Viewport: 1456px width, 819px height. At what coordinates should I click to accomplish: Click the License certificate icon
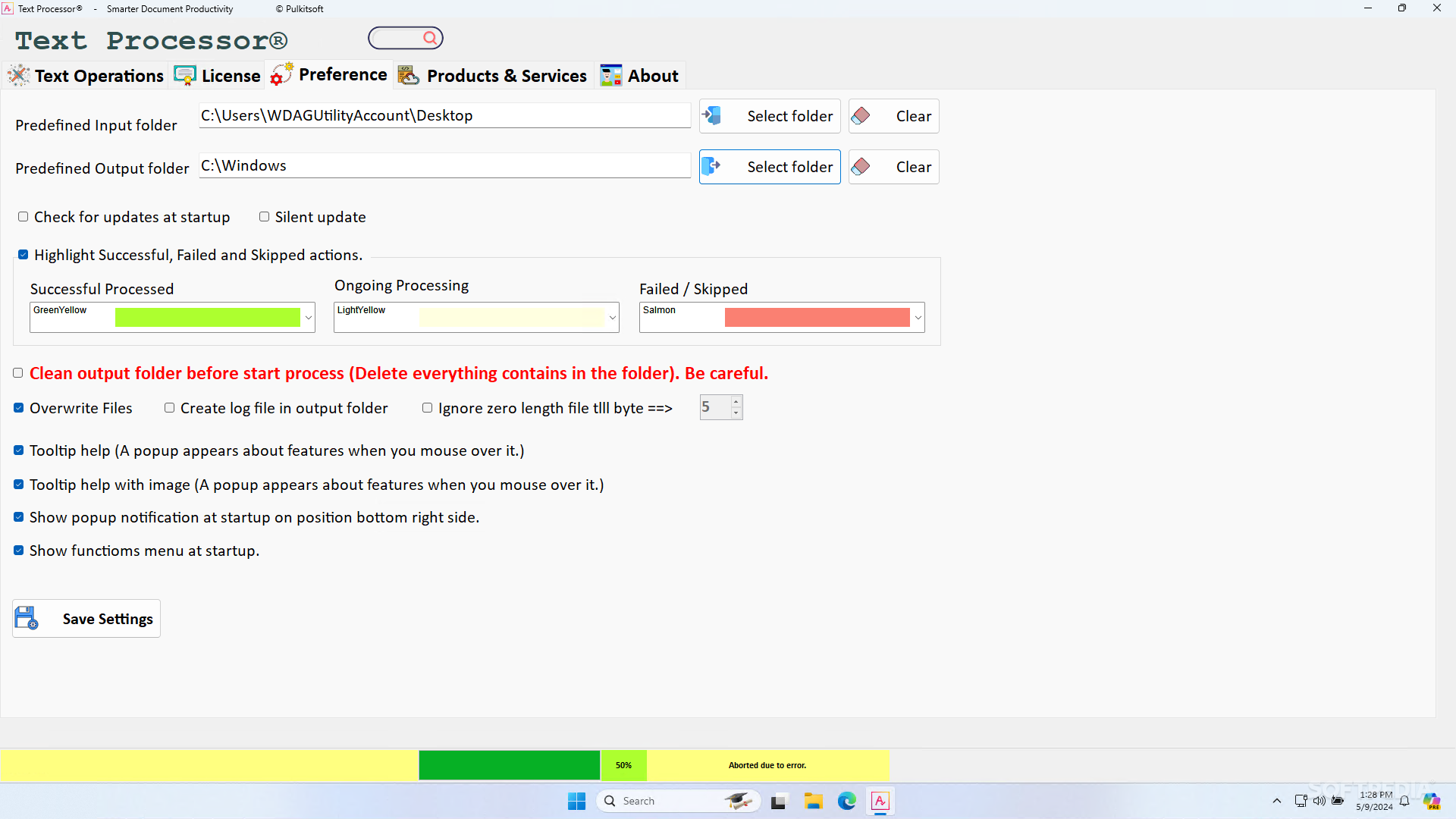185,75
